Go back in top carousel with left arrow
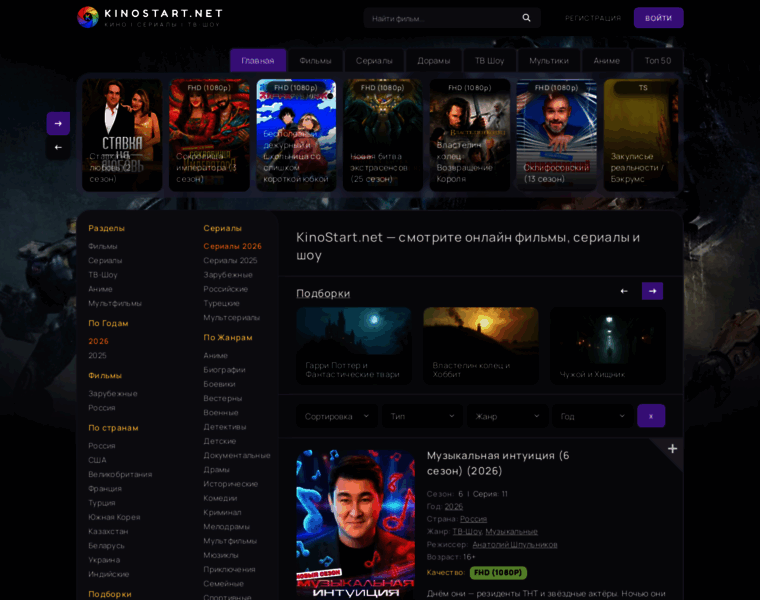 (x=58, y=147)
